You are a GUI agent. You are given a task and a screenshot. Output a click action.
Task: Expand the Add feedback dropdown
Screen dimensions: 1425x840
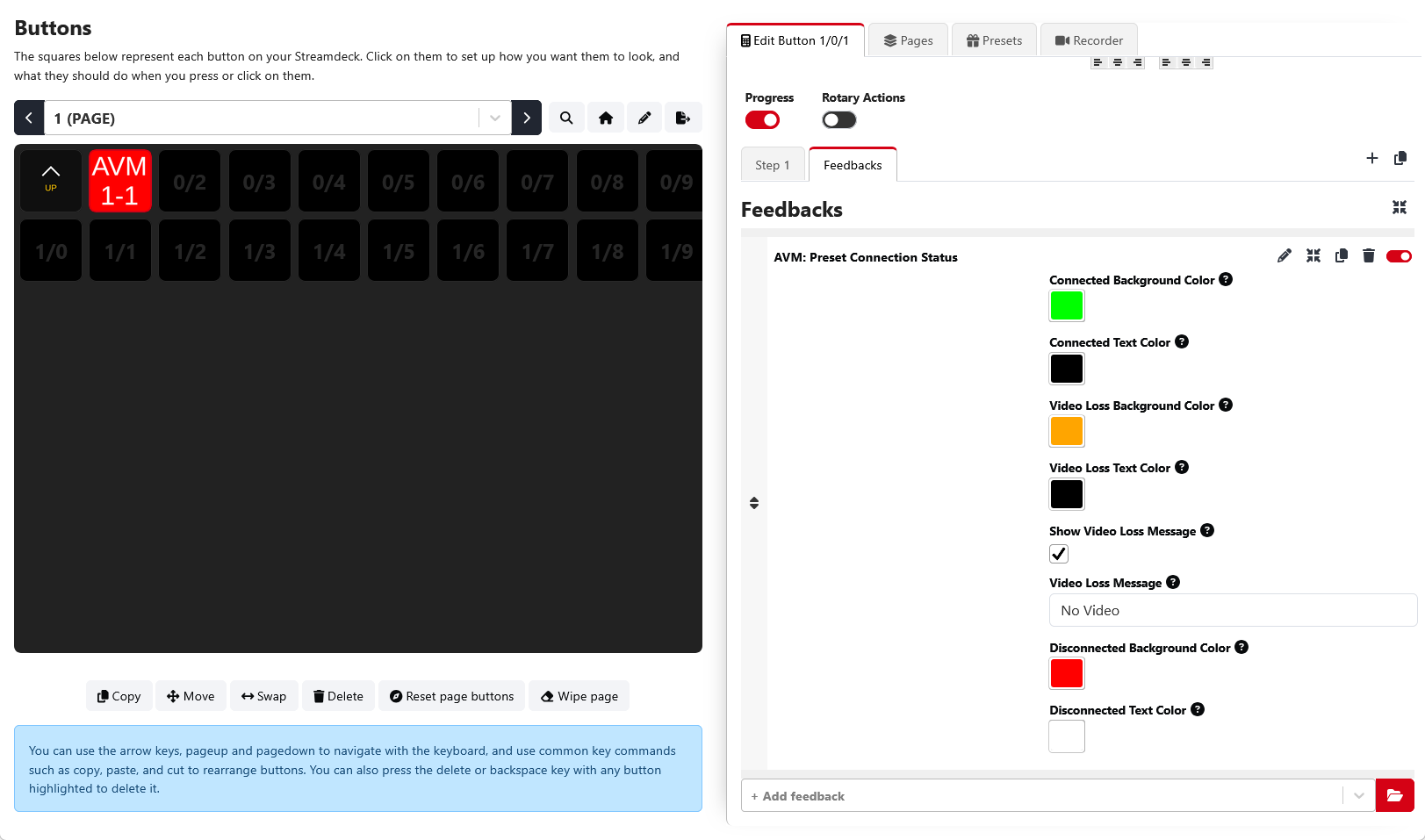(1358, 796)
